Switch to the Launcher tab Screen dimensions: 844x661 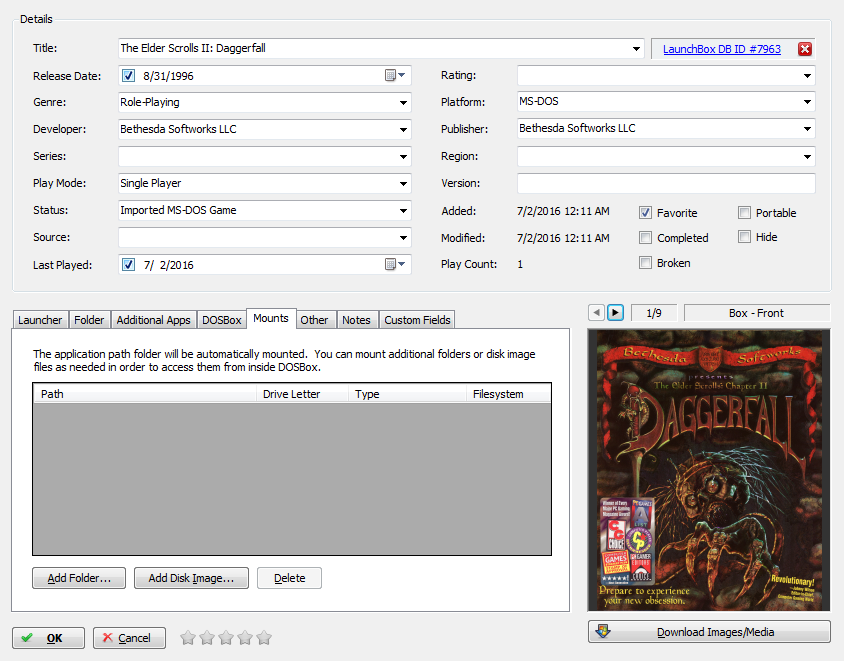[x=40, y=320]
